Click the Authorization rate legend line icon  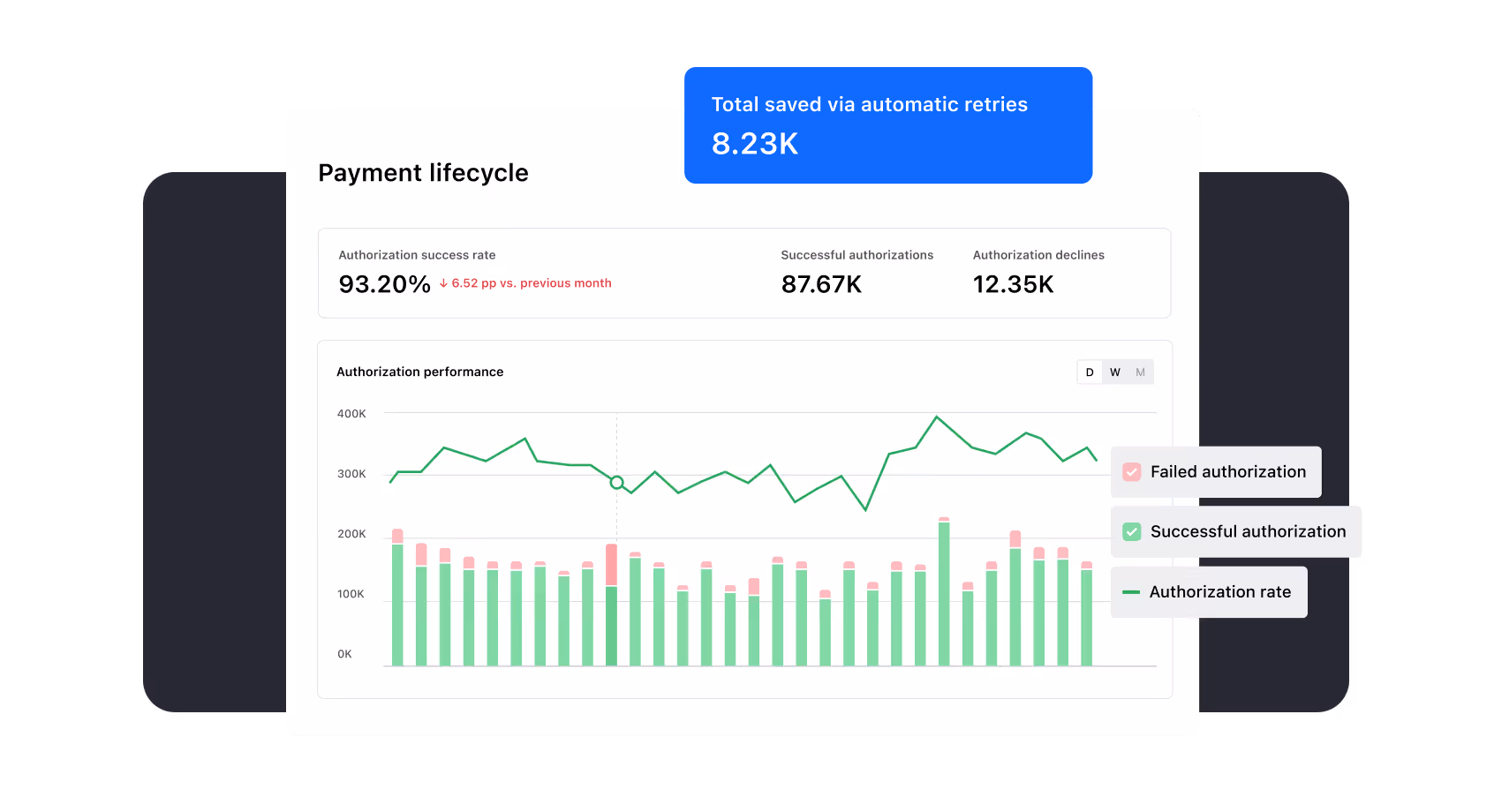coord(1130,592)
